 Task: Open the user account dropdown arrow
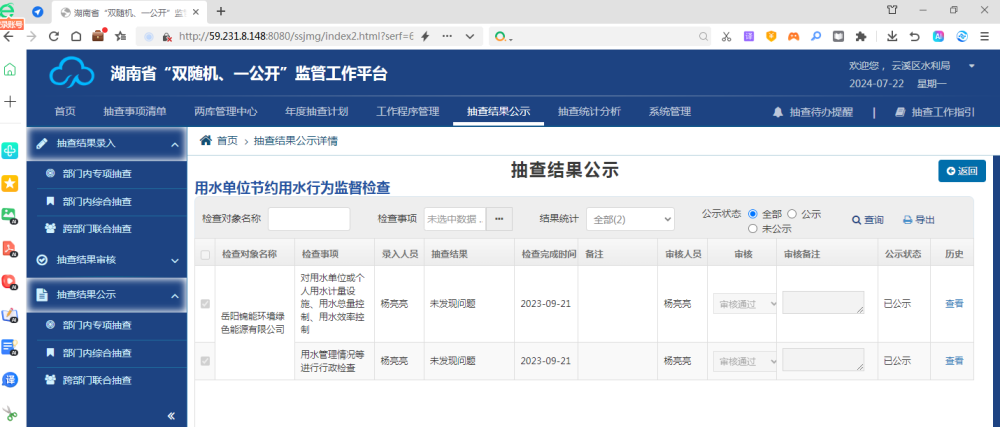[x=972, y=66]
